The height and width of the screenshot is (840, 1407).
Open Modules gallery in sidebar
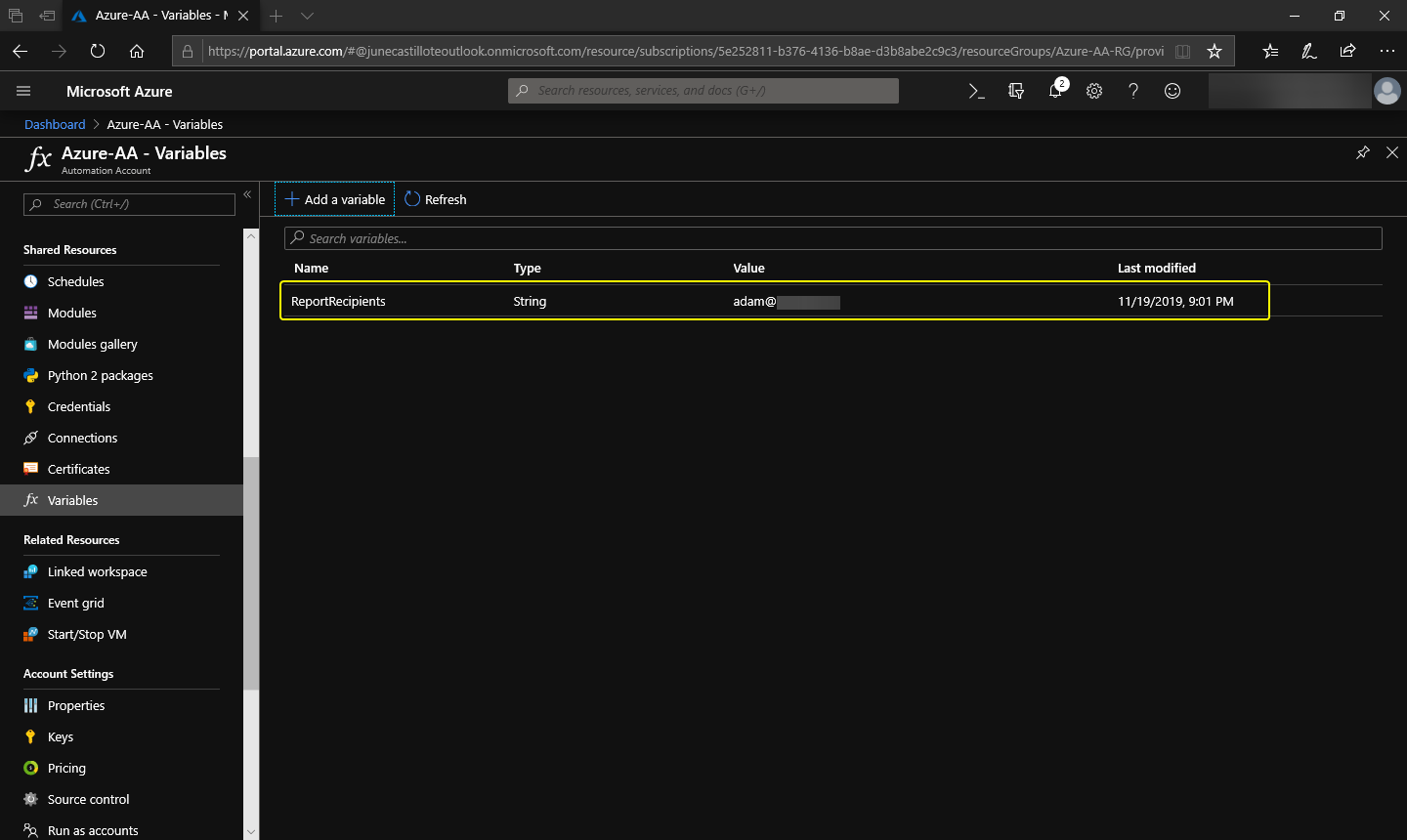tap(92, 344)
